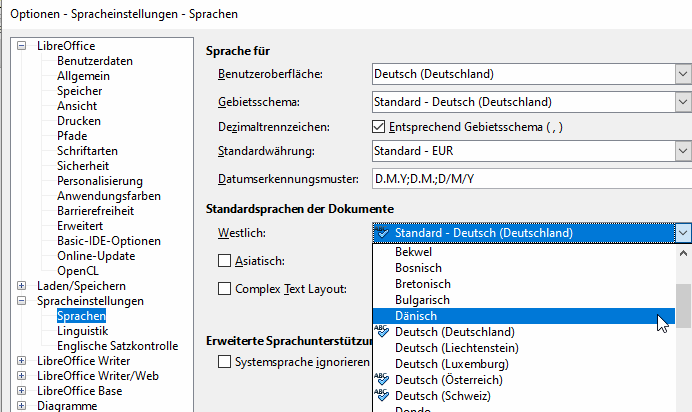The image size is (692, 412).
Task: Open Allgemein in options tree
Action: (83, 76)
